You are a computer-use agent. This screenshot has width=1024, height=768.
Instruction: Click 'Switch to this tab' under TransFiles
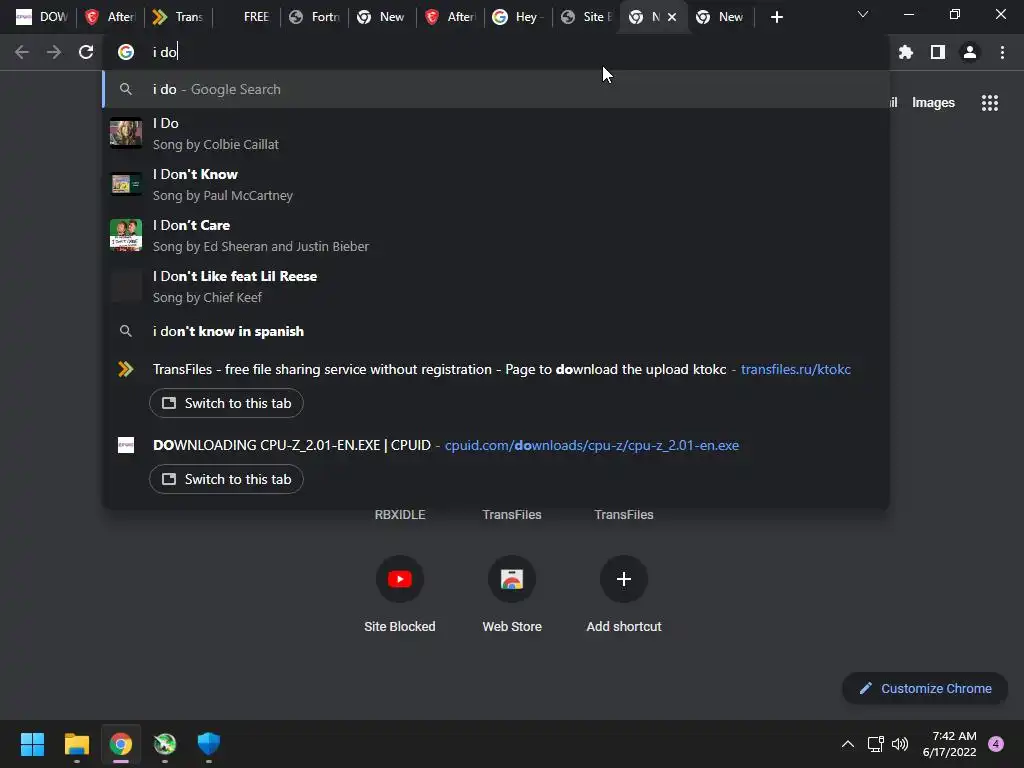click(226, 404)
